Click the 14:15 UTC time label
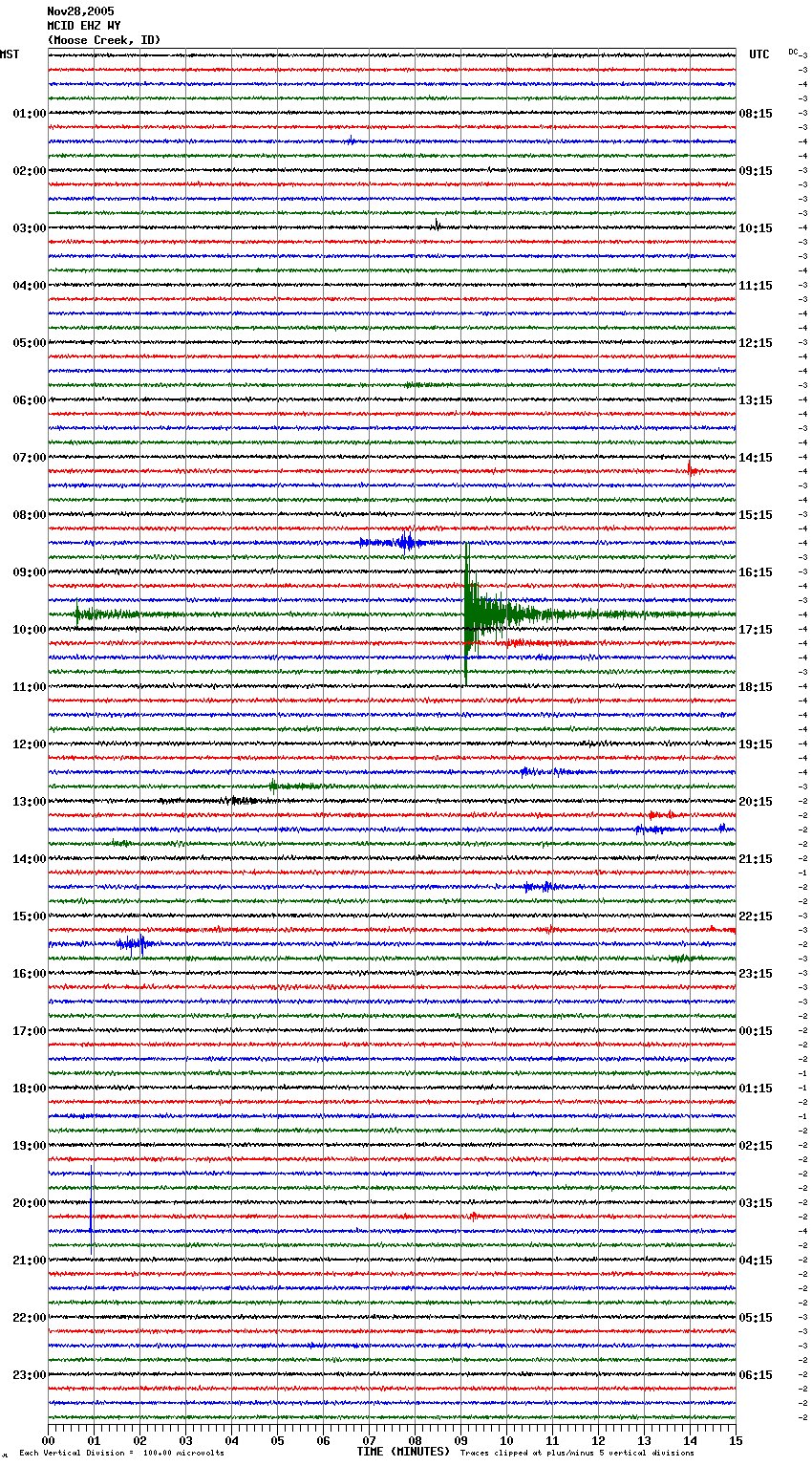Screen dimensions: 812x1466 (756, 458)
